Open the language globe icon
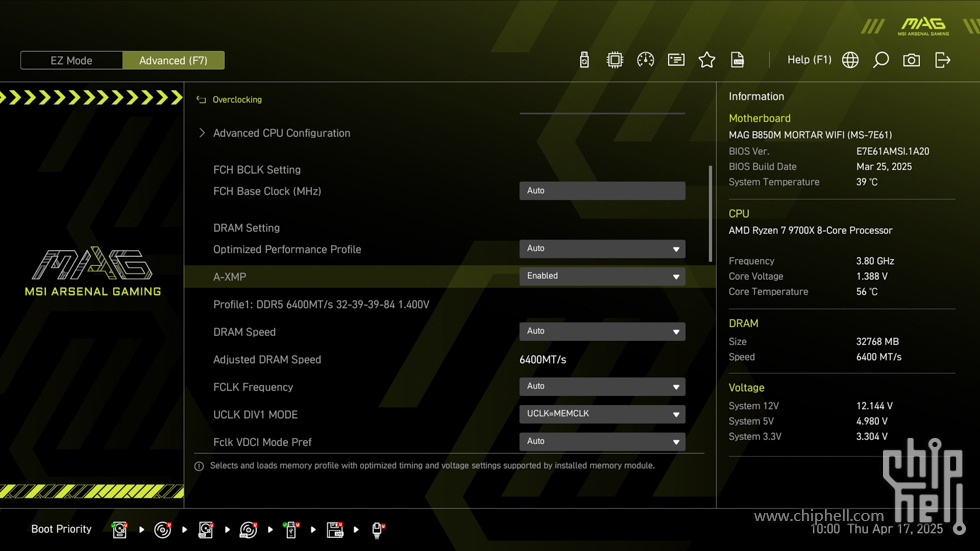Screen dimensions: 980x551 coord(850,60)
